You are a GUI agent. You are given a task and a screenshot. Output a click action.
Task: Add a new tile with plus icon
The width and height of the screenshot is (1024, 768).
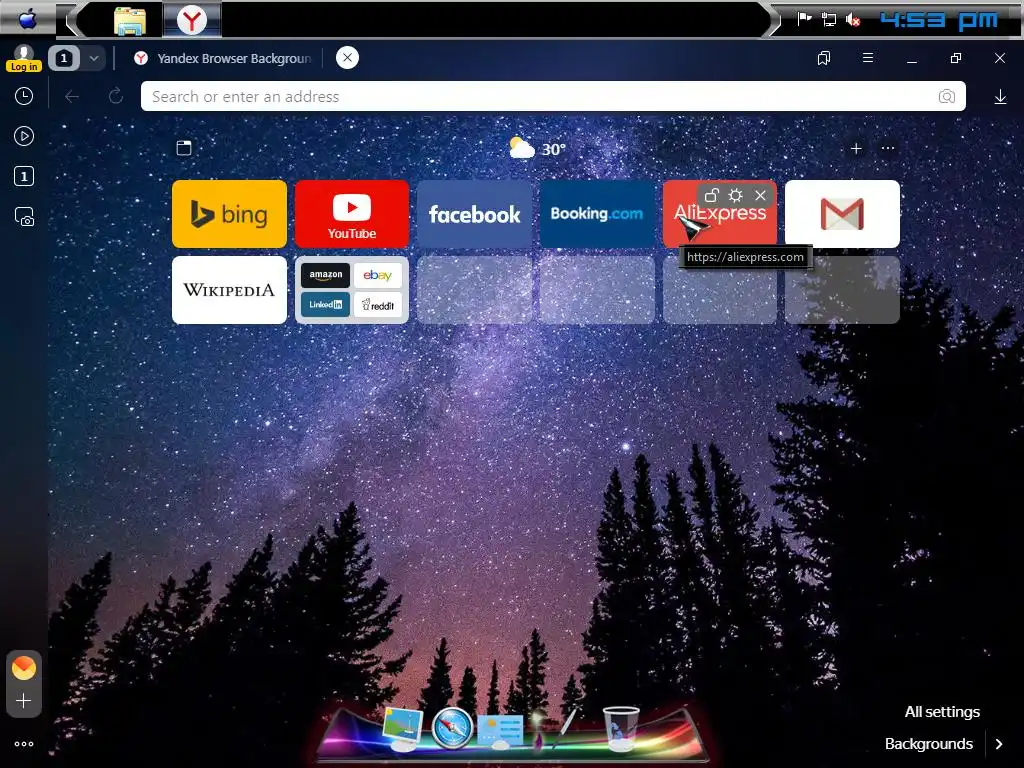coord(856,149)
